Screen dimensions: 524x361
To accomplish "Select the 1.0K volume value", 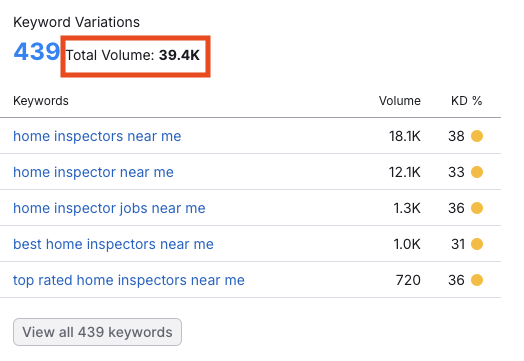I will (x=407, y=244).
